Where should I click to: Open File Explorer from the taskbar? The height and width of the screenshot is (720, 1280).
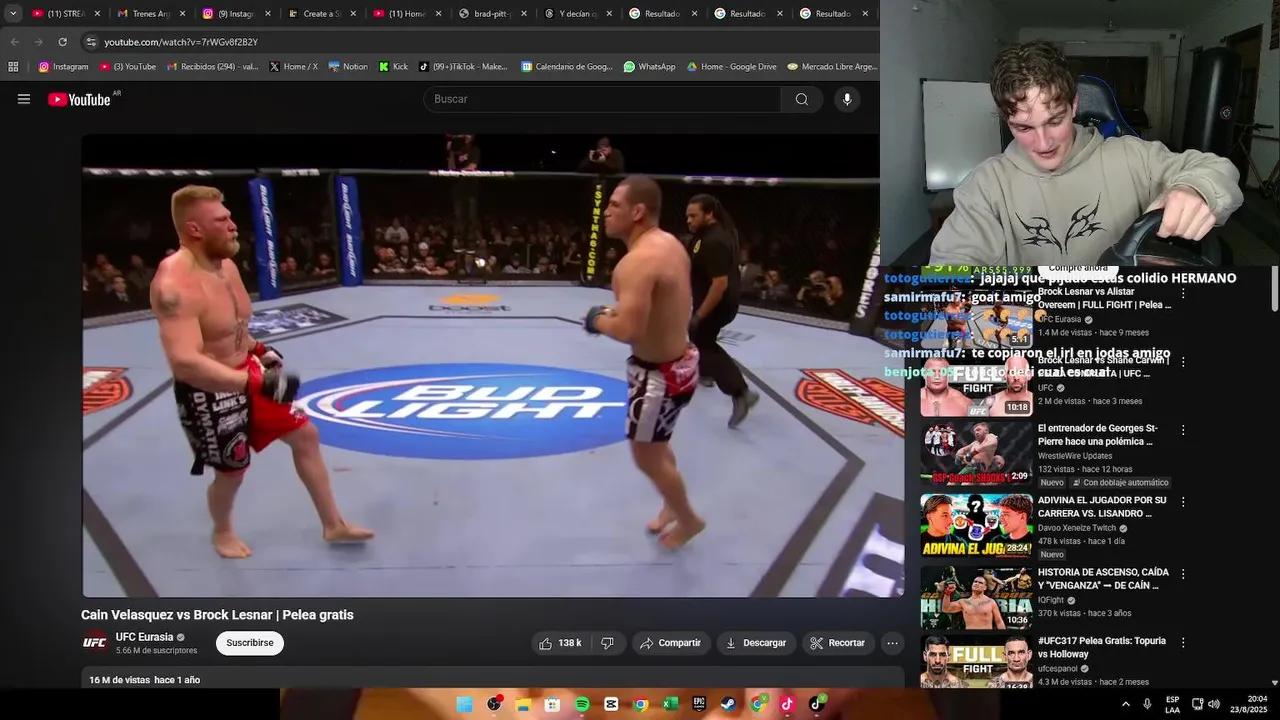click(523, 704)
